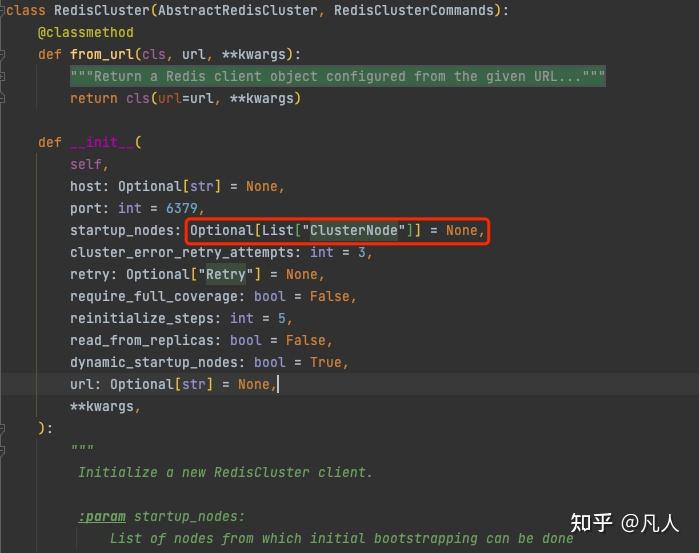The width and height of the screenshot is (699, 553).
Task: Click the require_full_coverage parameter
Action: tap(153, 297)
